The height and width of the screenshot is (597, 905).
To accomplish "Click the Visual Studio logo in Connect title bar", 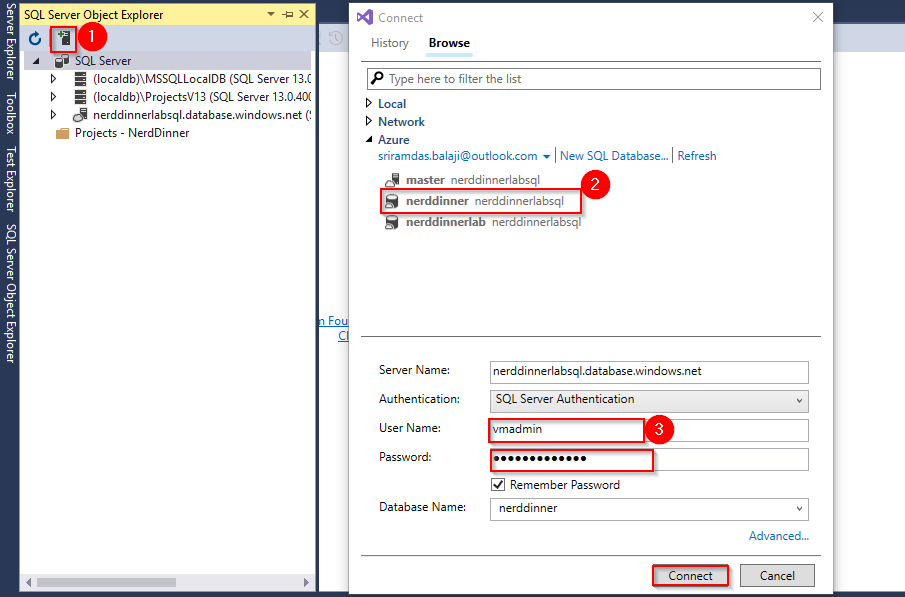I will pos(365,17).
